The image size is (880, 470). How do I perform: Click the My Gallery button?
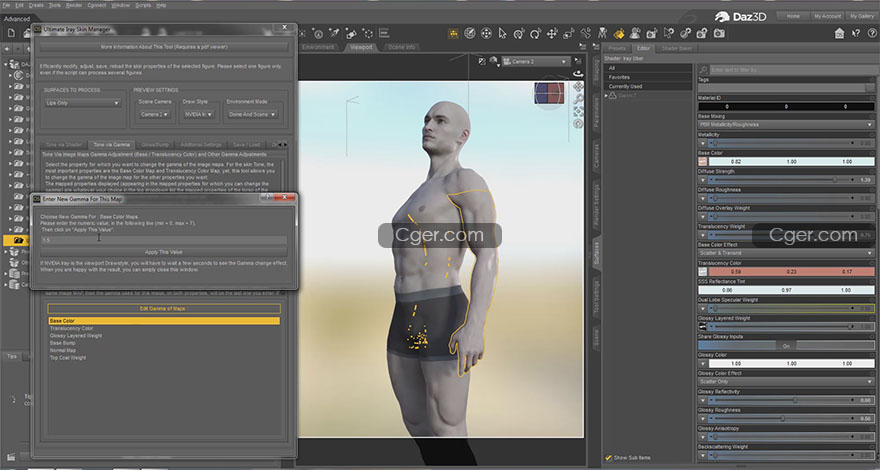(x=861, y=16)
